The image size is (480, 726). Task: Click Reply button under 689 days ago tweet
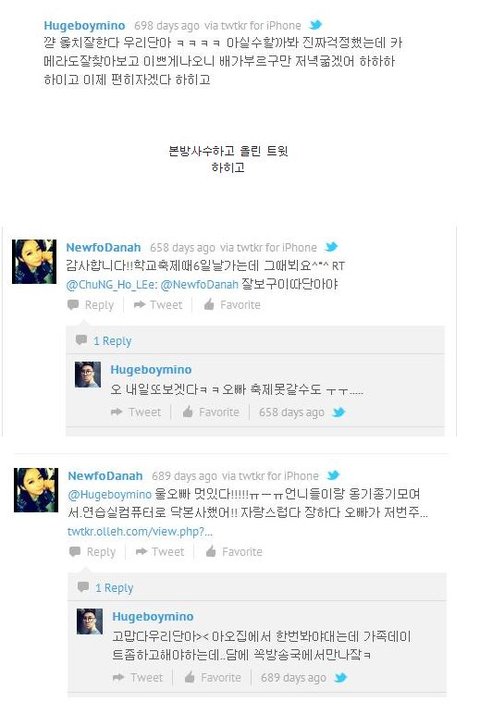(93, 551)
